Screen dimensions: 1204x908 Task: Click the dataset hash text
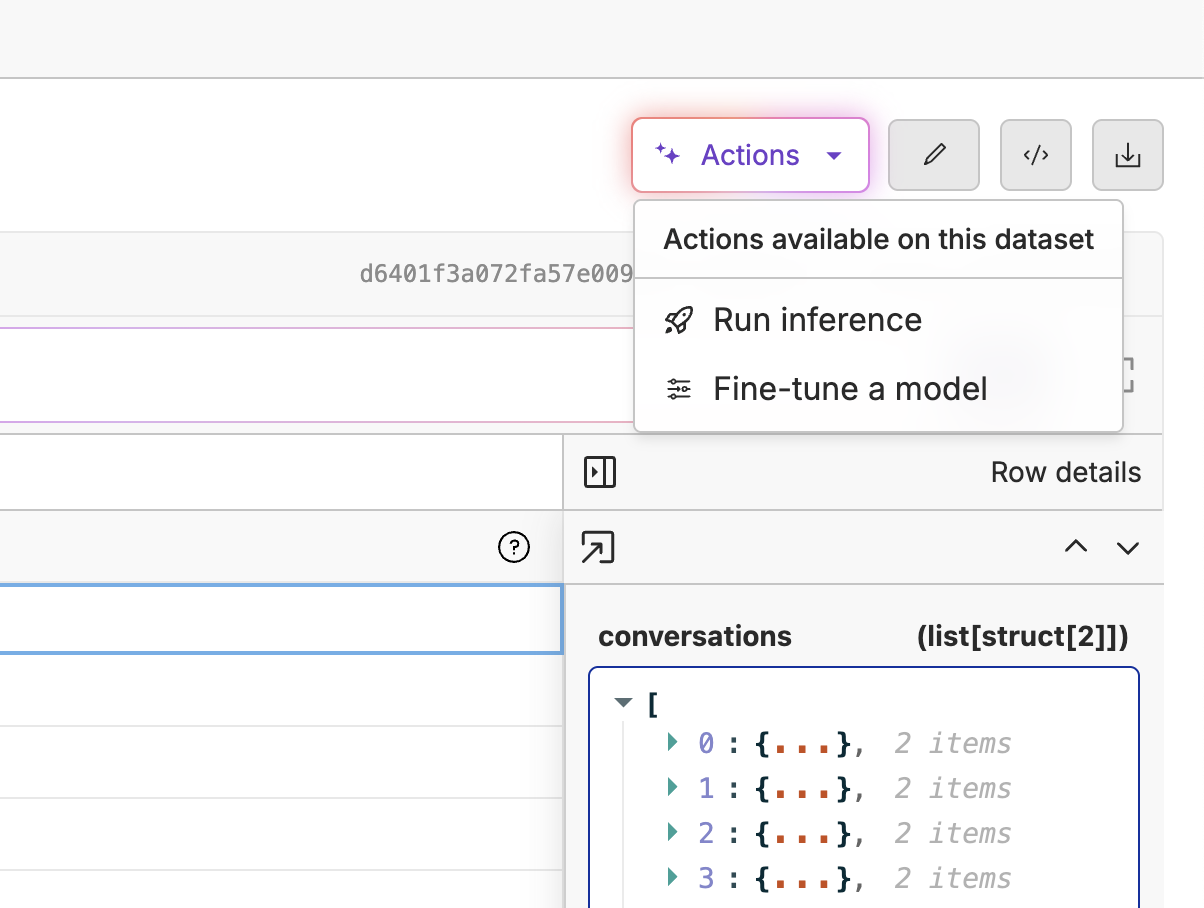click(x=496, y=273)
